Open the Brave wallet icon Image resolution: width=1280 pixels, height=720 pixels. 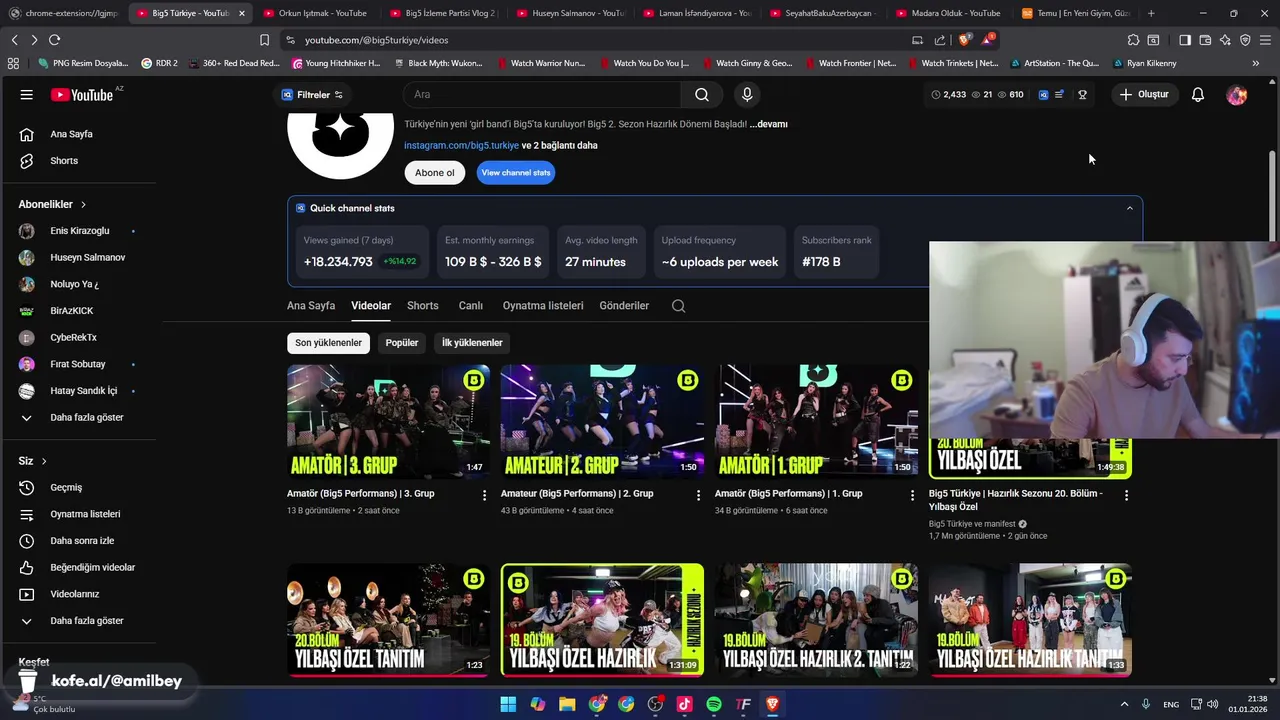[x=1205, y=40]
